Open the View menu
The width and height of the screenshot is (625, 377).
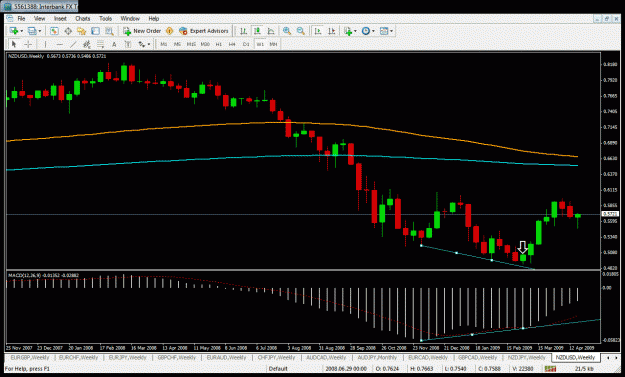pyautogui.click(x=39, y=18)
